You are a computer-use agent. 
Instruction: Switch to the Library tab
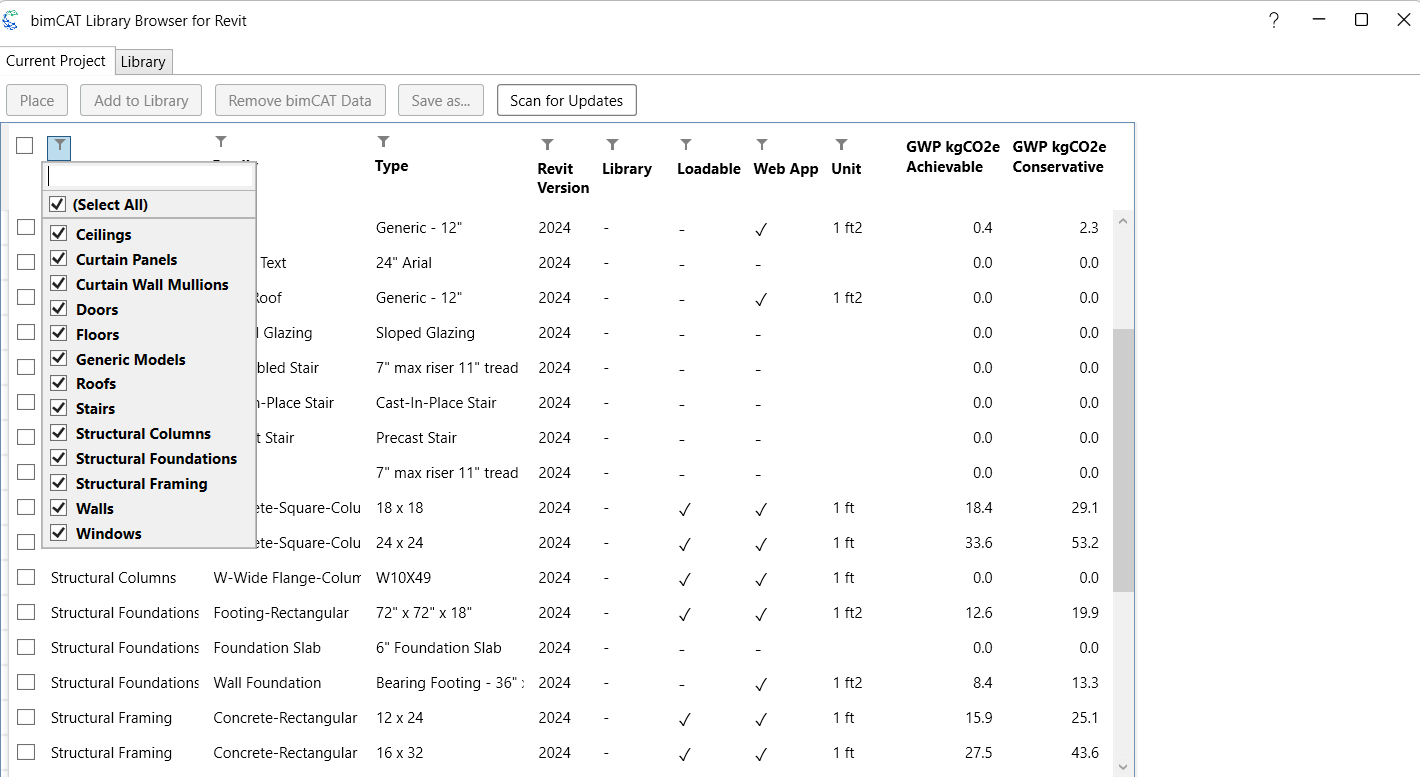143,62
